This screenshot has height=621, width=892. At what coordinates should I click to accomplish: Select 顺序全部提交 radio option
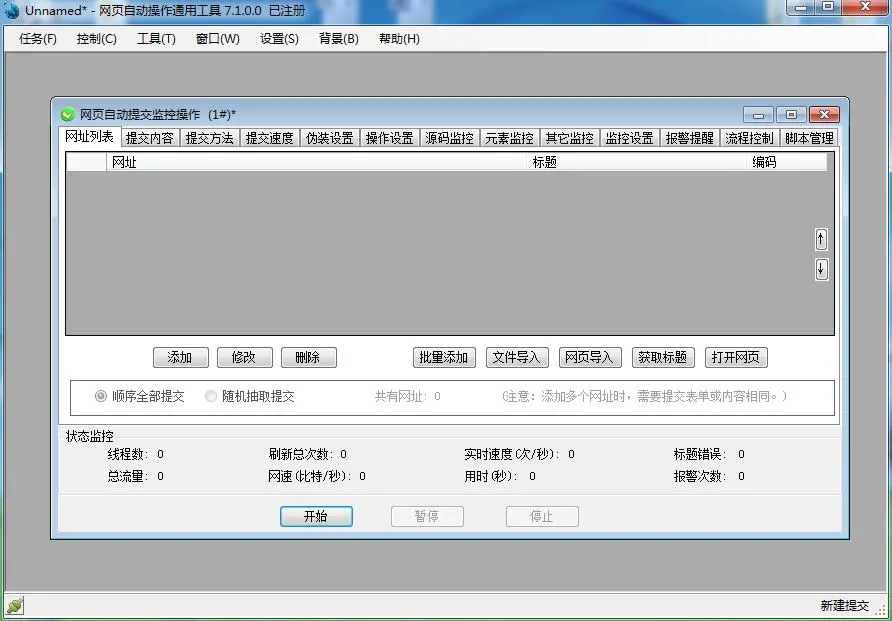(101, 396)
